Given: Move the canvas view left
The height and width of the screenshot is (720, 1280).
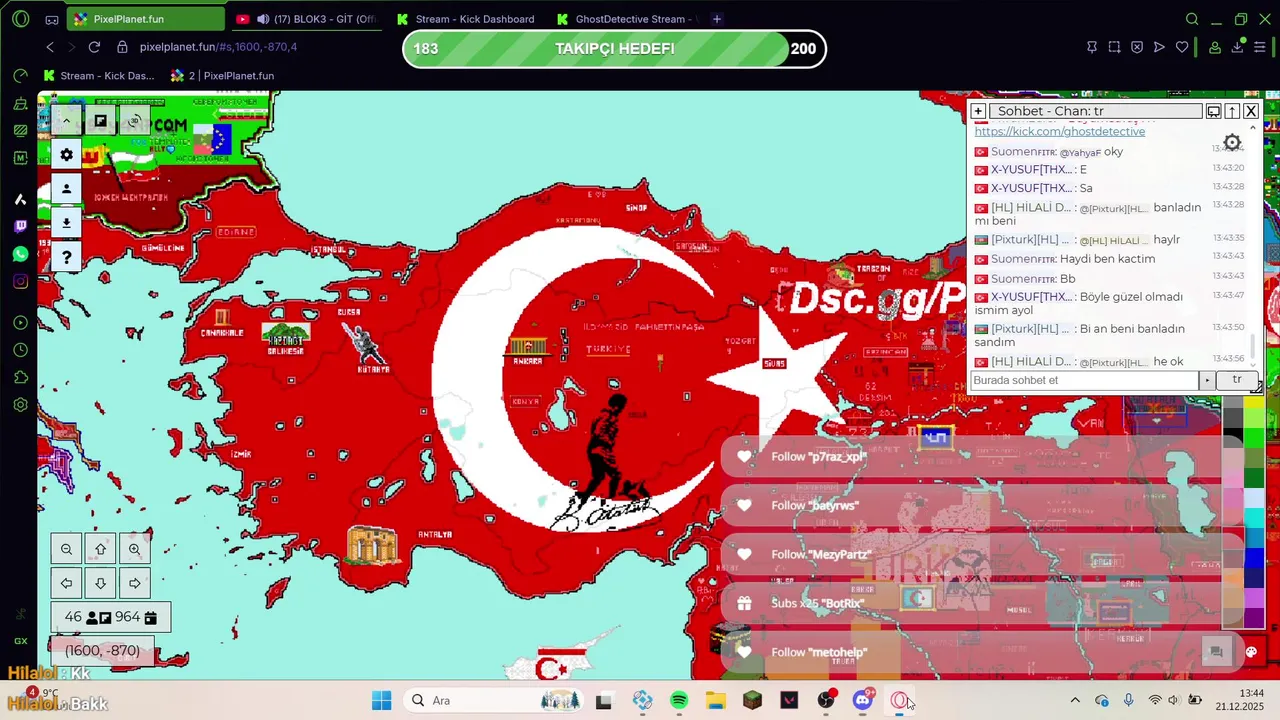Looking at the screenshot, I should click(66, 583).
